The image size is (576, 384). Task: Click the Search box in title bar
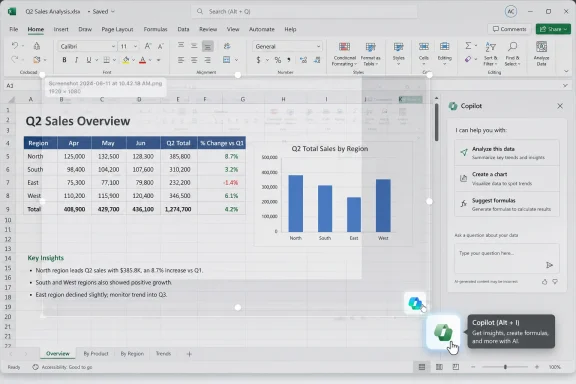click(x=304, y=11)
